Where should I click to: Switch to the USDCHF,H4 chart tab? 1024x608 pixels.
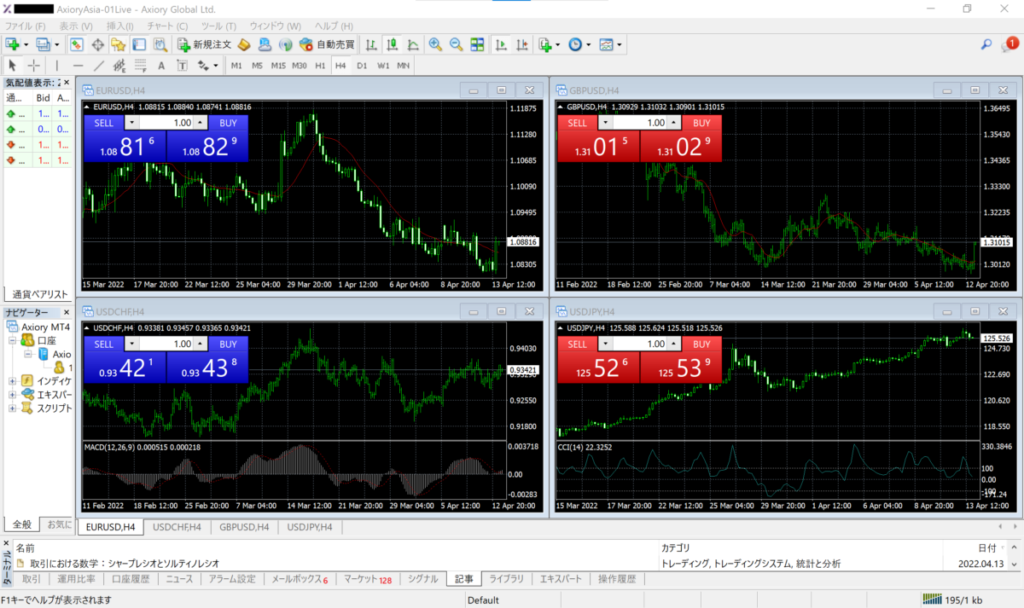[x=177, y=527]
